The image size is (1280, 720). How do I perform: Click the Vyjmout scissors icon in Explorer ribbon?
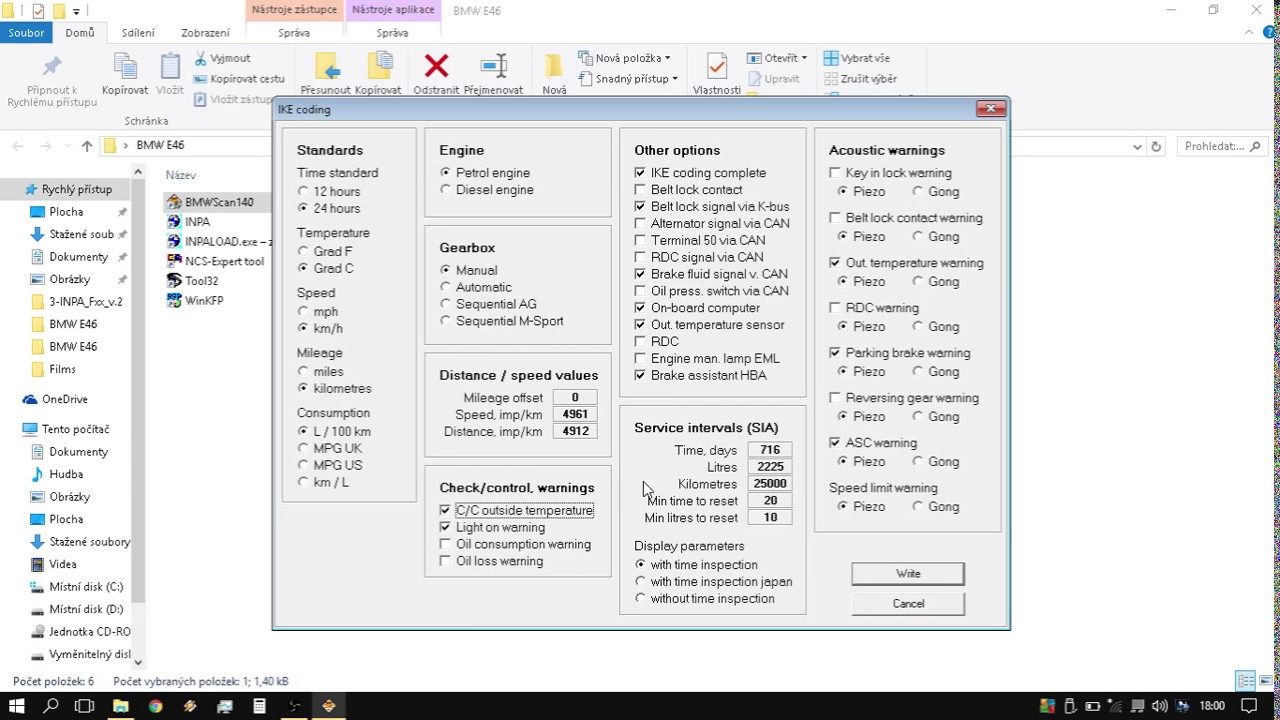(x=200, y=58)
